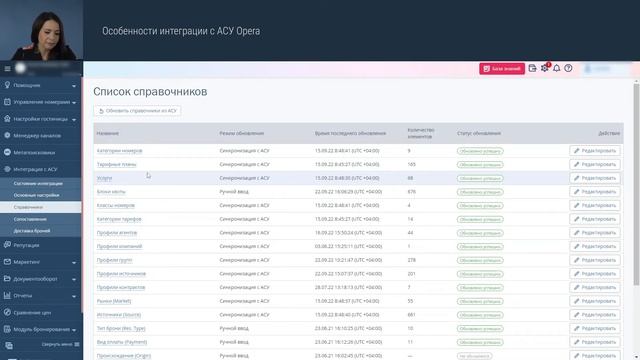
Task: Open Сопоставление submenu item
Action: pos(30,219)
